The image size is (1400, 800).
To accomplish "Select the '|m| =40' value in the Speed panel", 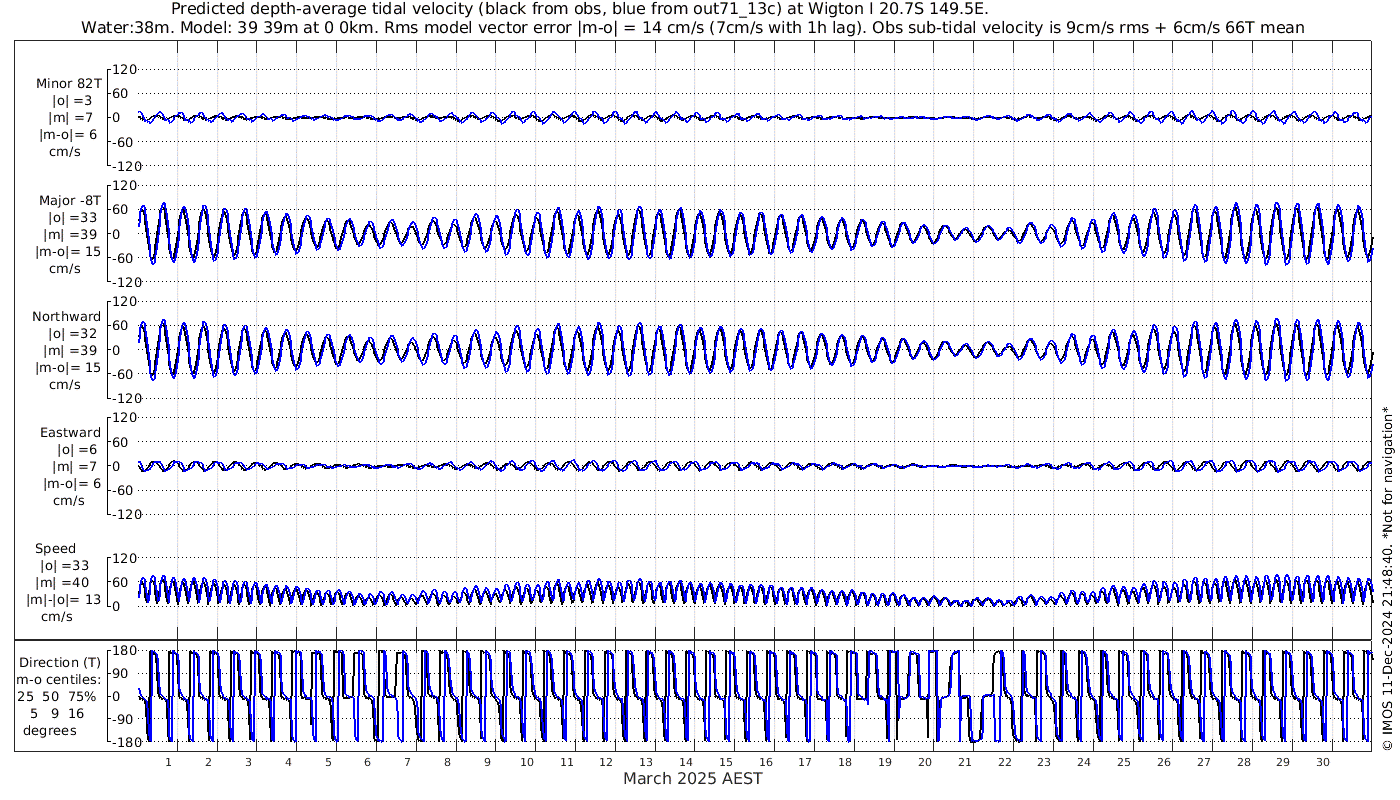I will coord(63,582).
